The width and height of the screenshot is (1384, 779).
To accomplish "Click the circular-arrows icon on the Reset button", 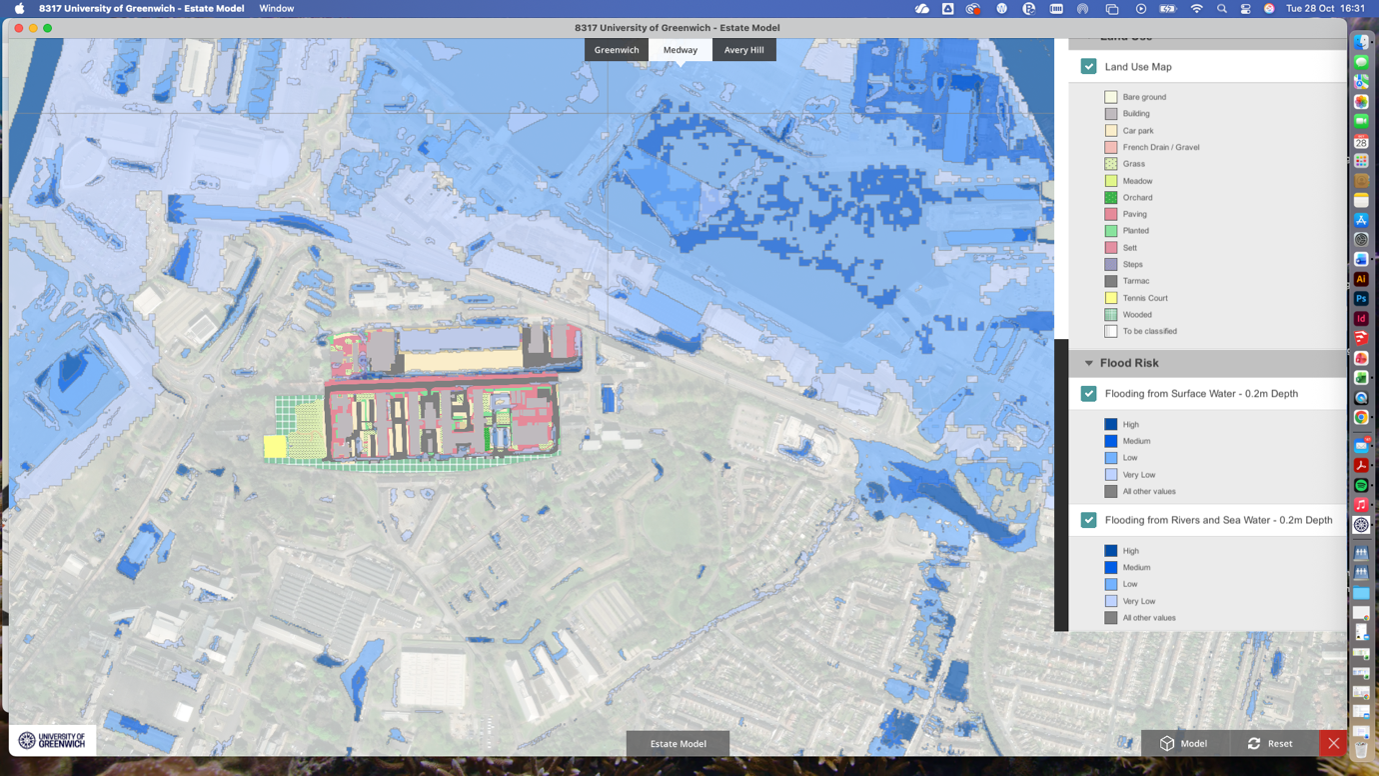I will (x=1253, y=743).
